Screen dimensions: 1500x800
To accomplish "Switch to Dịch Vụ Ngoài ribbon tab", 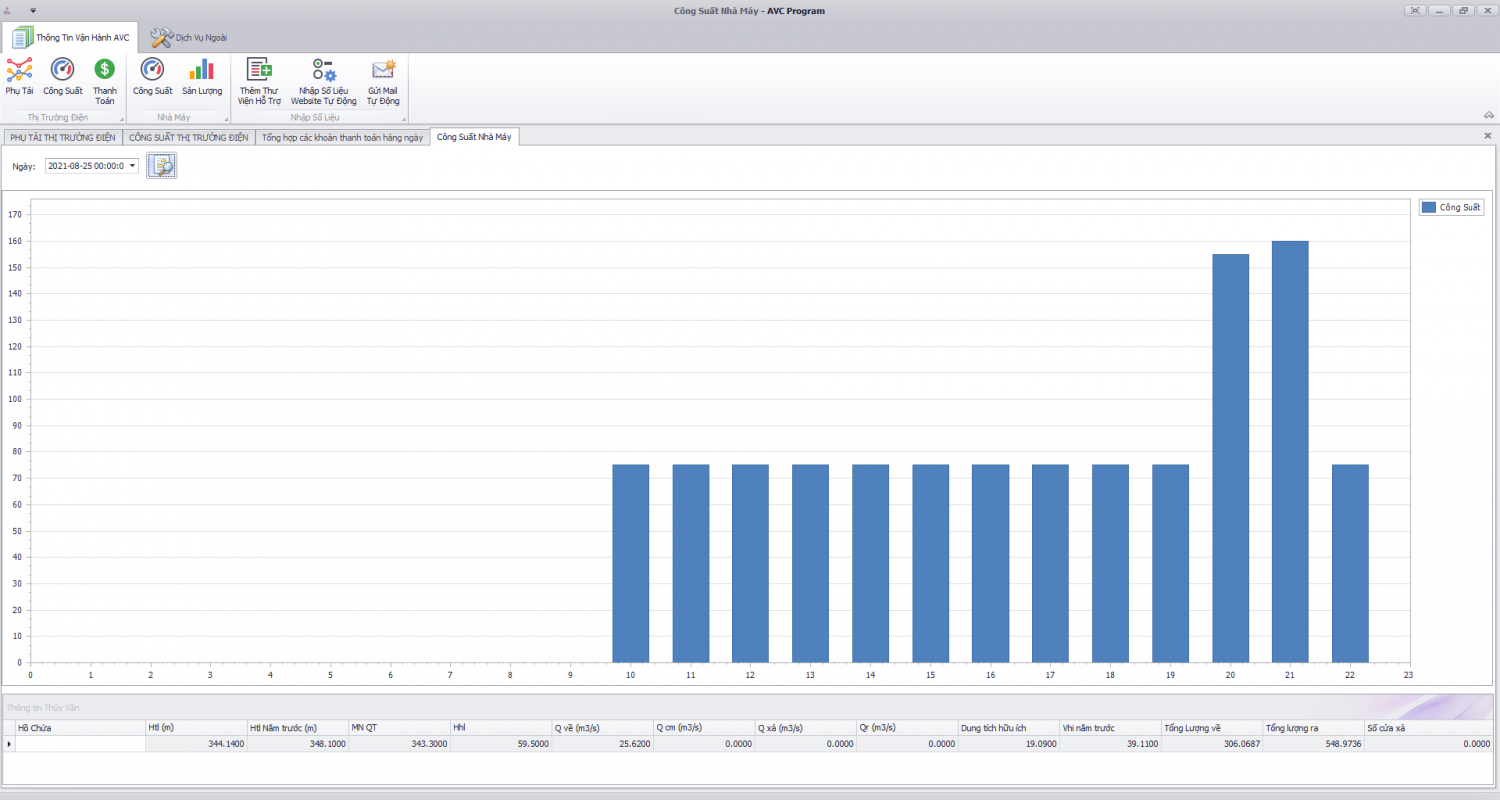I will coord(189,38).
